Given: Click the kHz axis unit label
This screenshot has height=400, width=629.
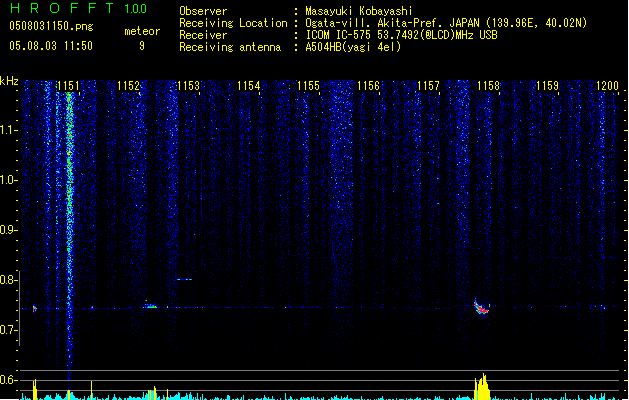Looking at the screenshot, I should [x=9, y=81].
